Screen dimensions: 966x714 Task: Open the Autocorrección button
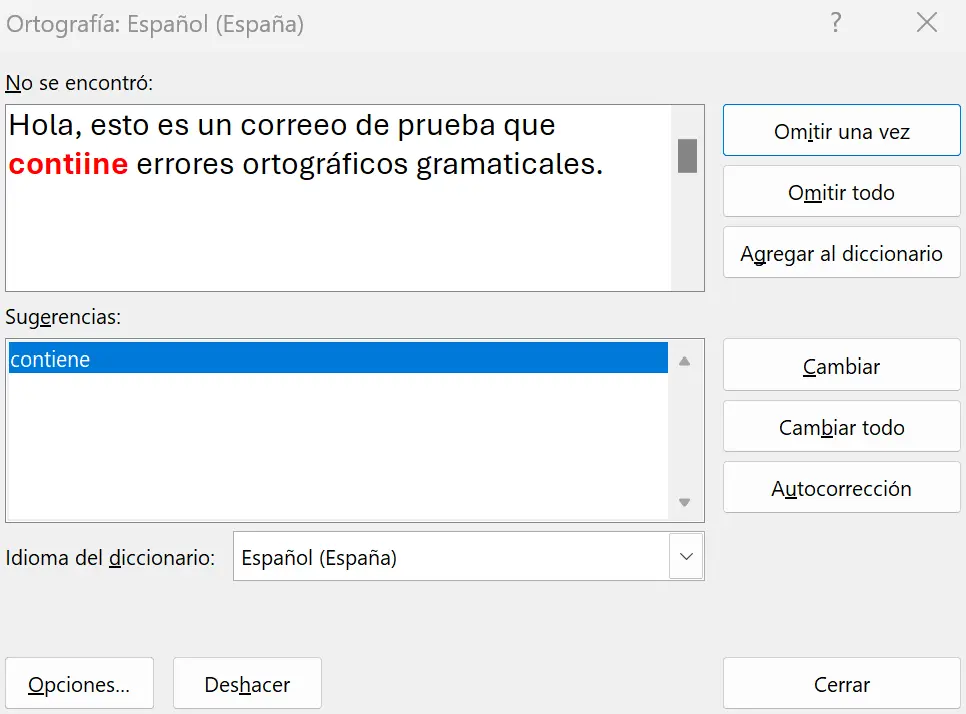coord(842,487)
